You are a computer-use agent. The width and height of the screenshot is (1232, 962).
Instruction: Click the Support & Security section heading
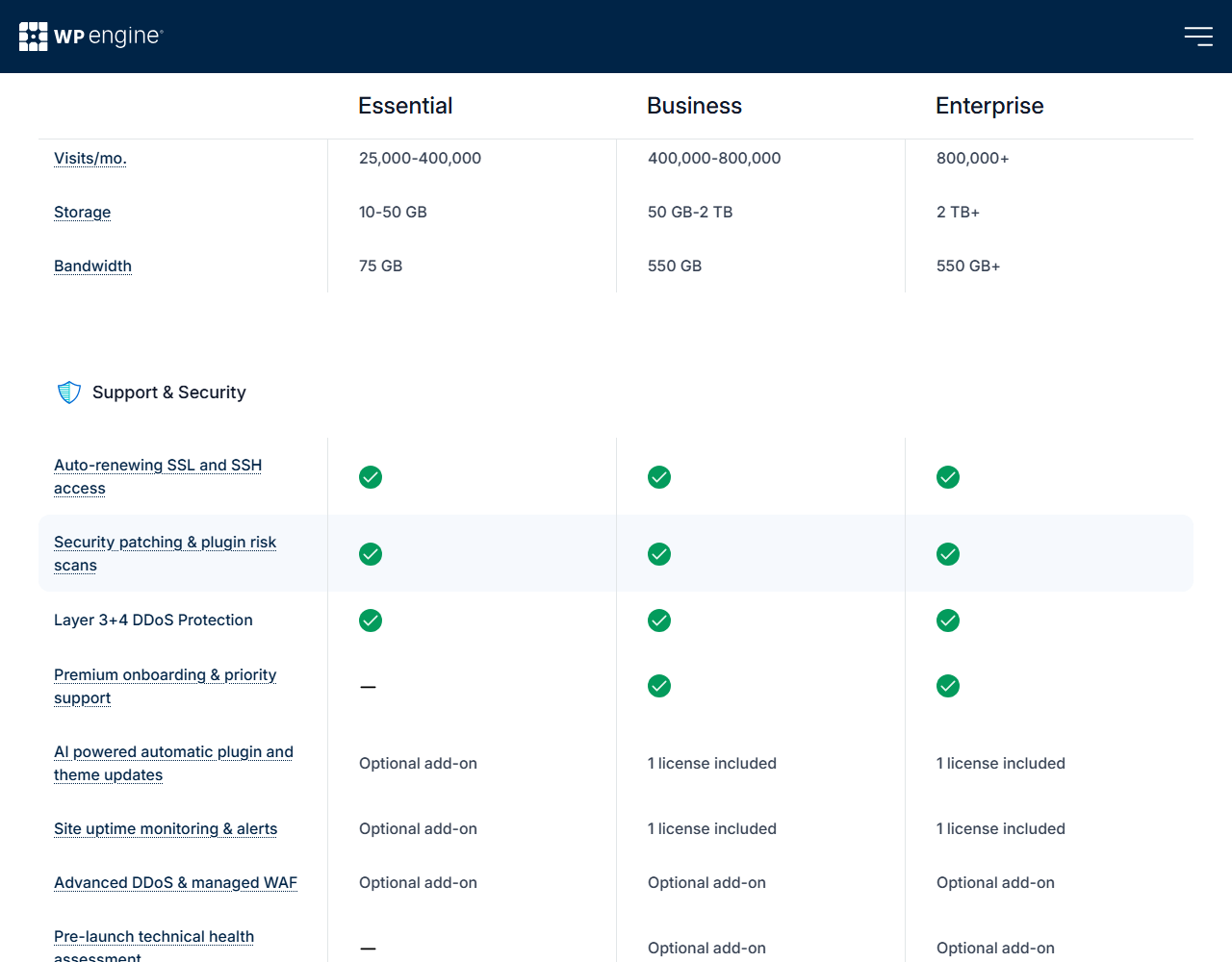click(x=169, y=392)
